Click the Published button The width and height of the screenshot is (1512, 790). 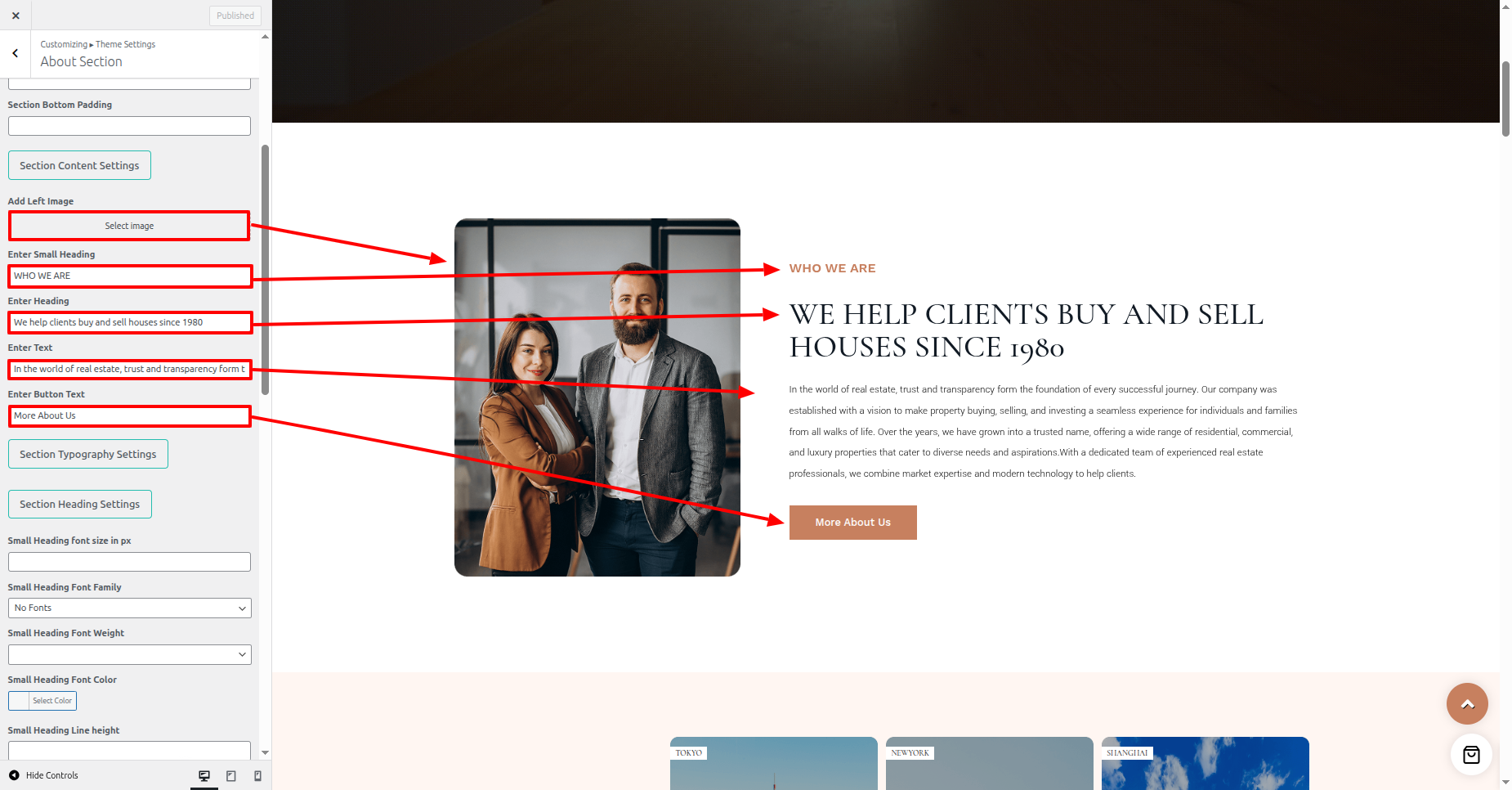(235, 16)
